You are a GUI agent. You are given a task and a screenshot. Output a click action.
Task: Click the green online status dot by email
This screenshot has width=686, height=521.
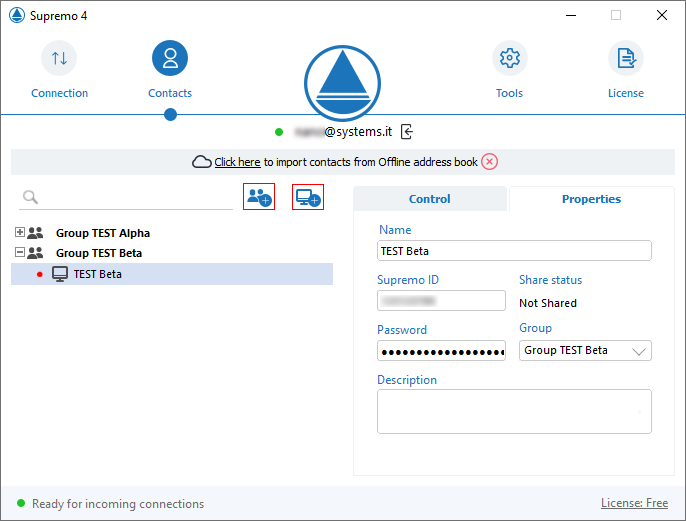[x=279, y=132]
